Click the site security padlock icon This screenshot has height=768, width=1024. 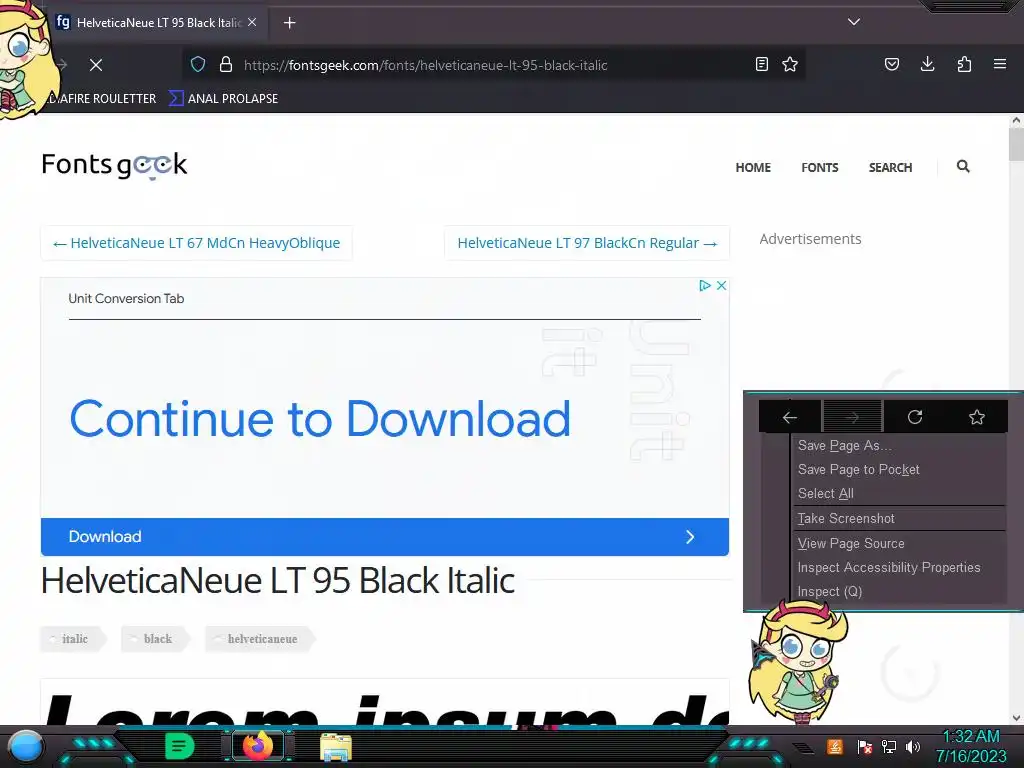(x=226, y=64)
